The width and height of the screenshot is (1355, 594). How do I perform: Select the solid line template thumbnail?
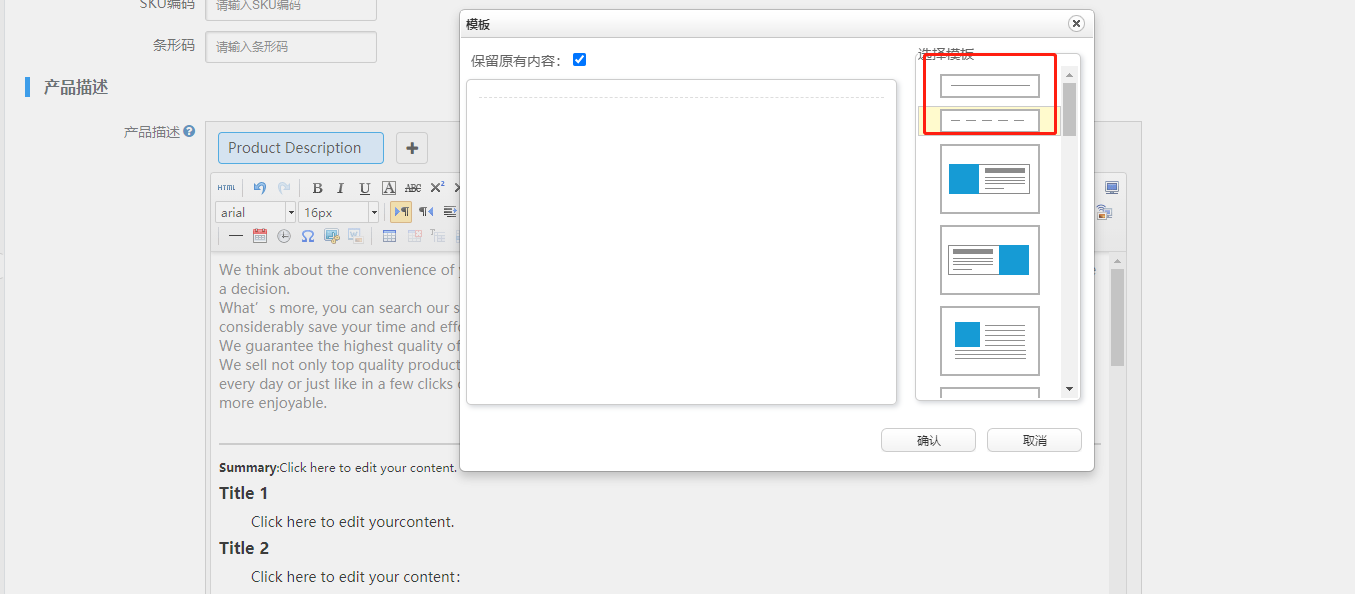989,86
